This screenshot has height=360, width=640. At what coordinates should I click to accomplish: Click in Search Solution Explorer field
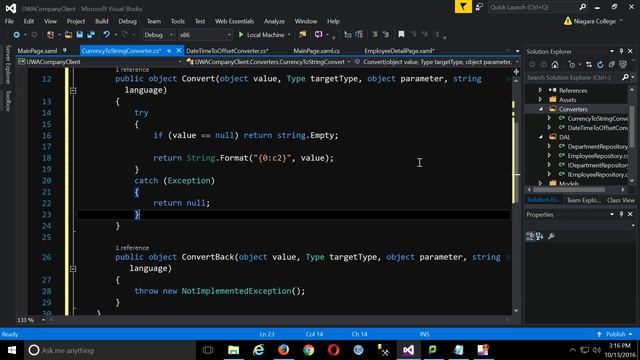[x=573, y=77]
